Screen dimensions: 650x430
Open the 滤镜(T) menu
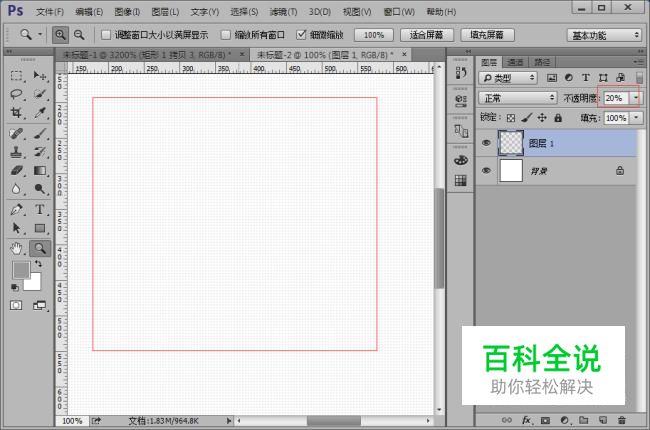tap(283, 12)
